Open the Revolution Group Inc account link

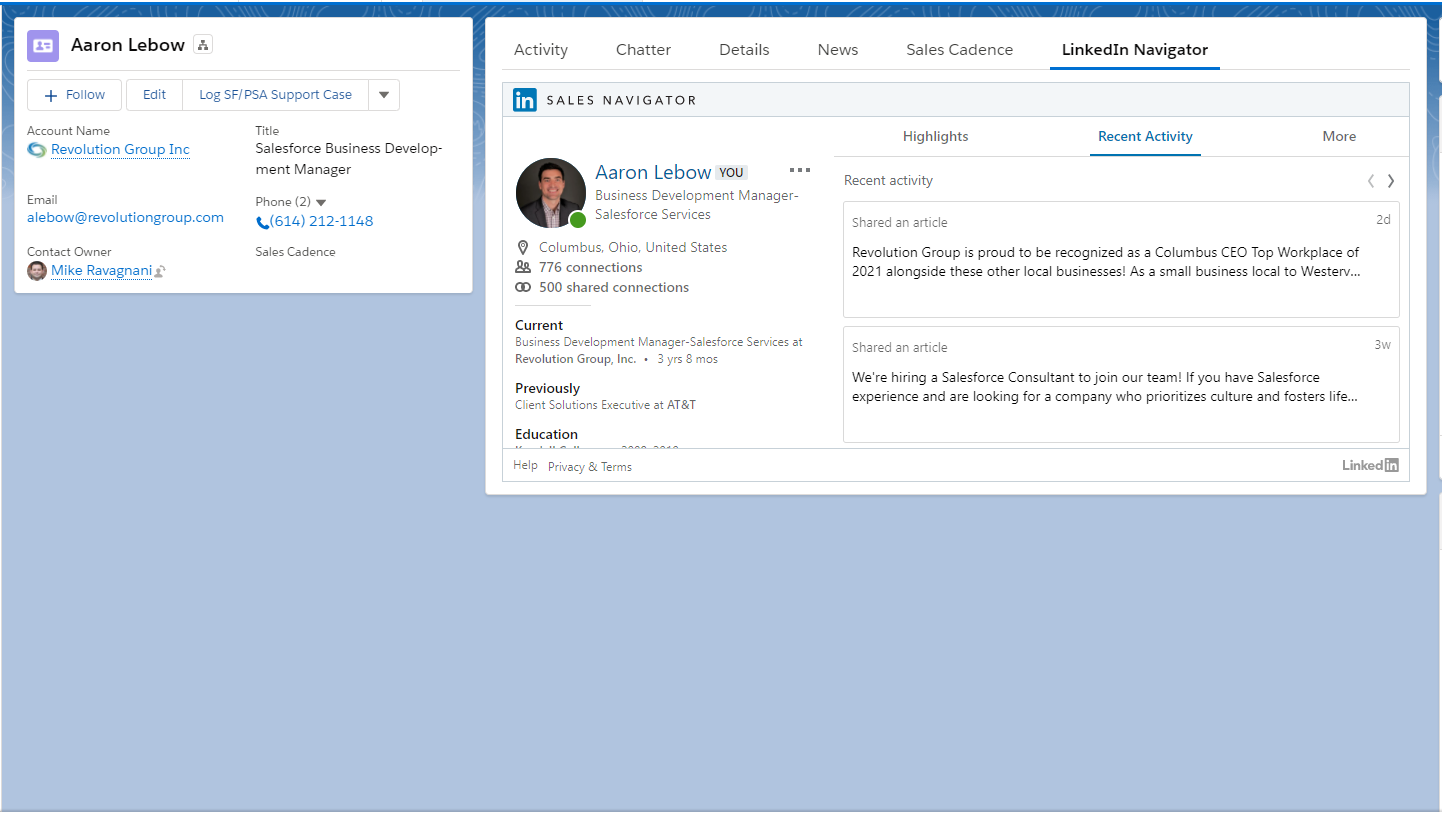click(x=120, y=150)
